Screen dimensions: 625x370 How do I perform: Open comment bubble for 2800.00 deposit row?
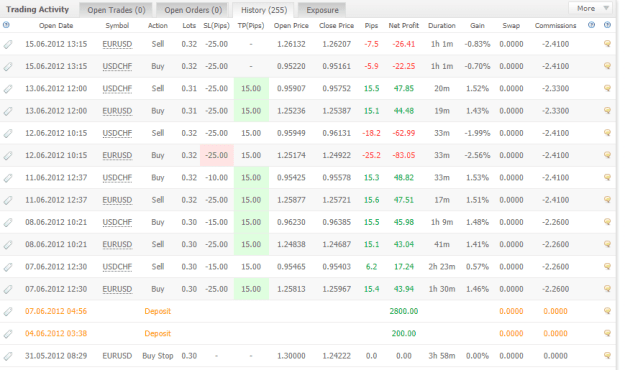[607, 311]
